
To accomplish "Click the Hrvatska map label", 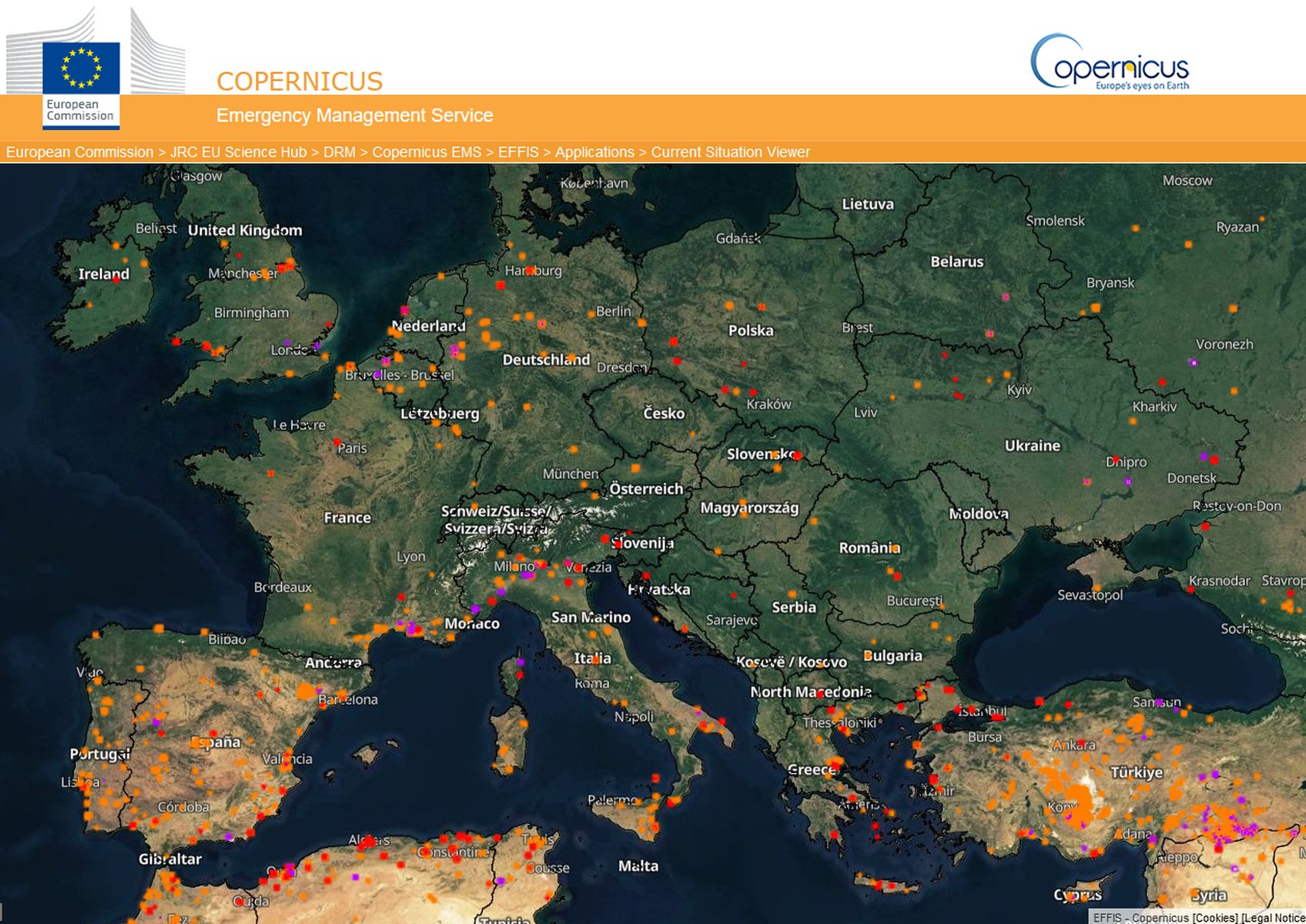I will coord(658,590).
